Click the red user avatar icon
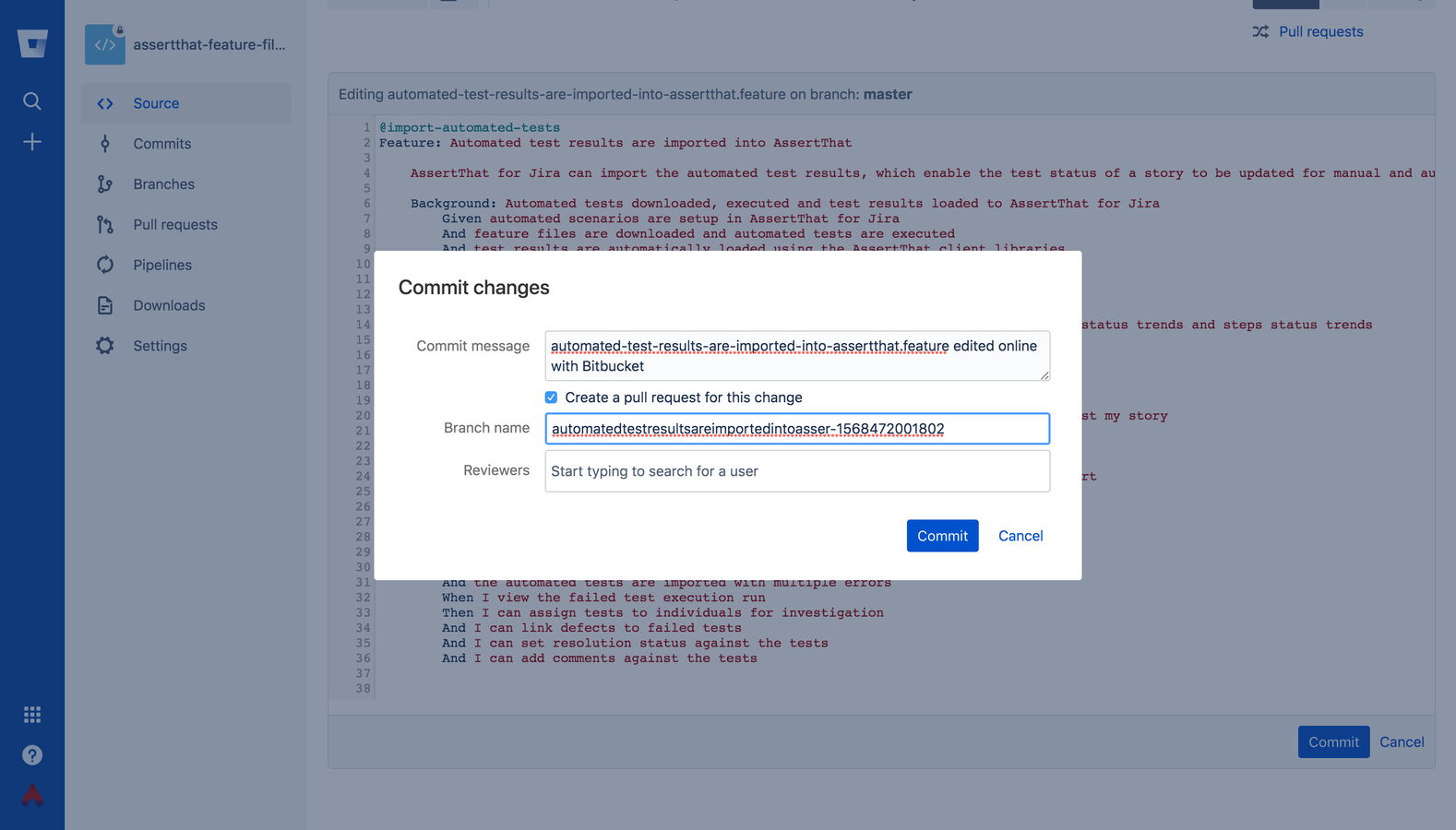The image size is (1456, 830). [32, 795]
